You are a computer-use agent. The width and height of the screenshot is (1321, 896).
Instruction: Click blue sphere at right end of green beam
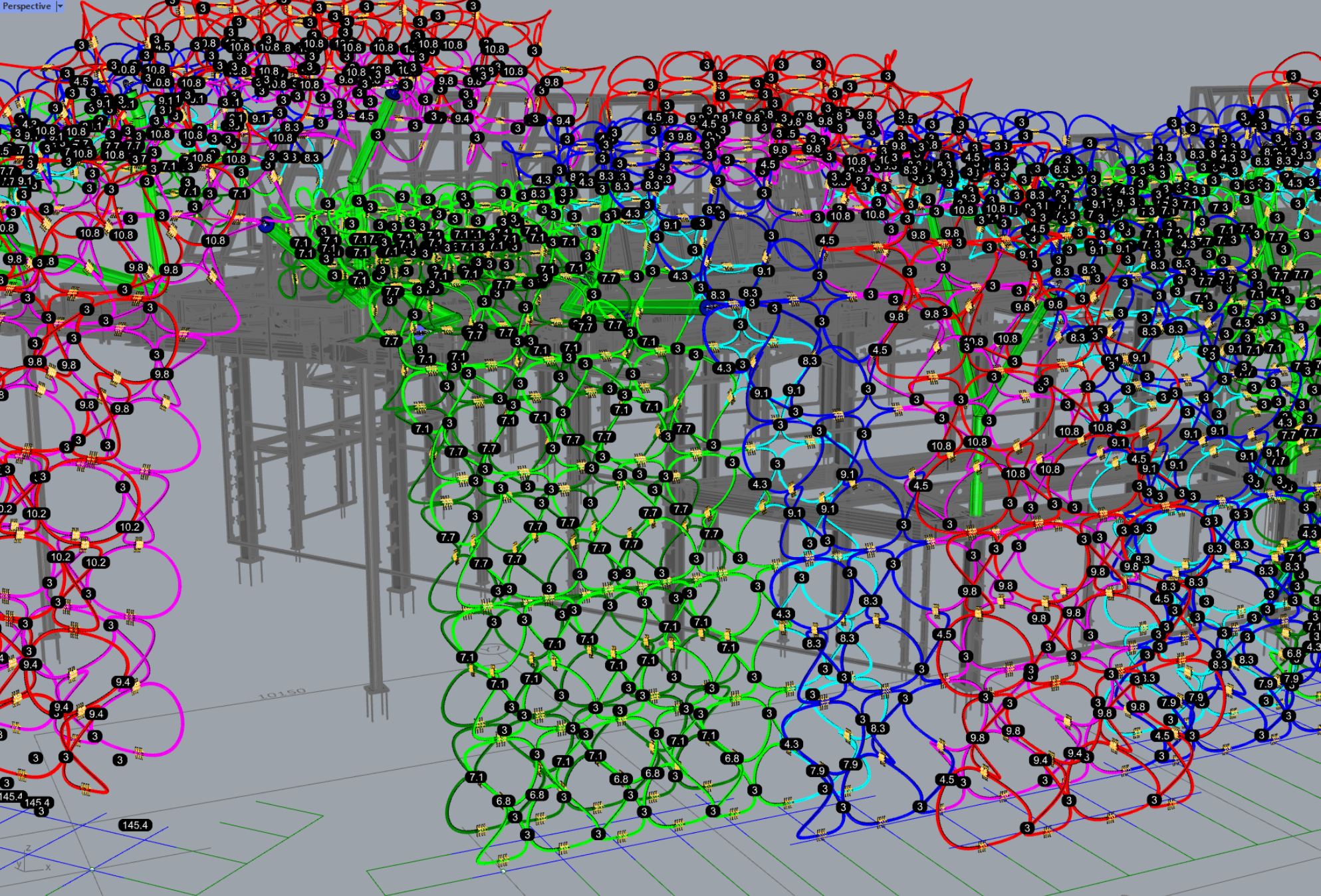click(x=706, y=307)
